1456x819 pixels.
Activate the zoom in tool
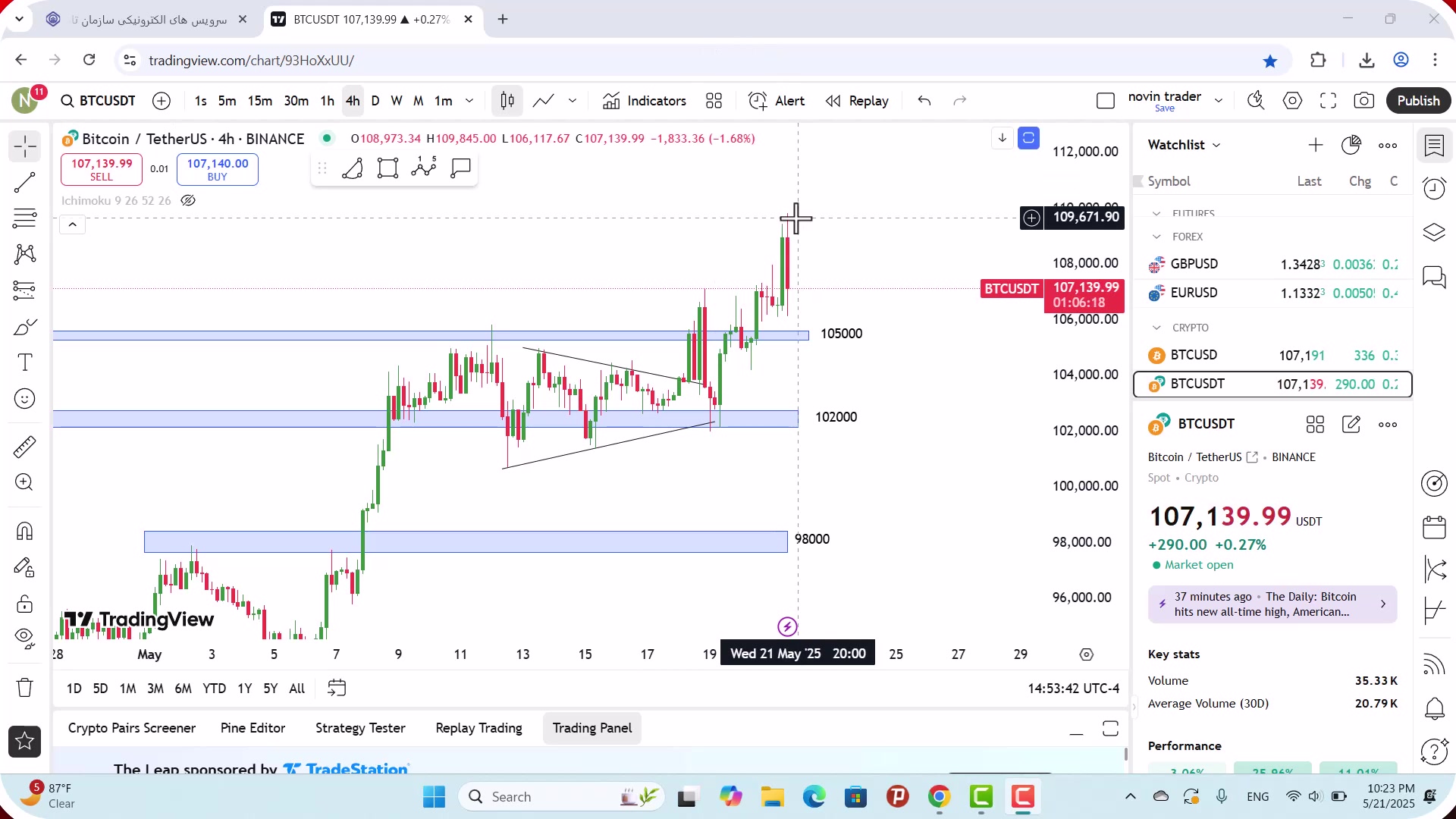[x=25, y=482]
